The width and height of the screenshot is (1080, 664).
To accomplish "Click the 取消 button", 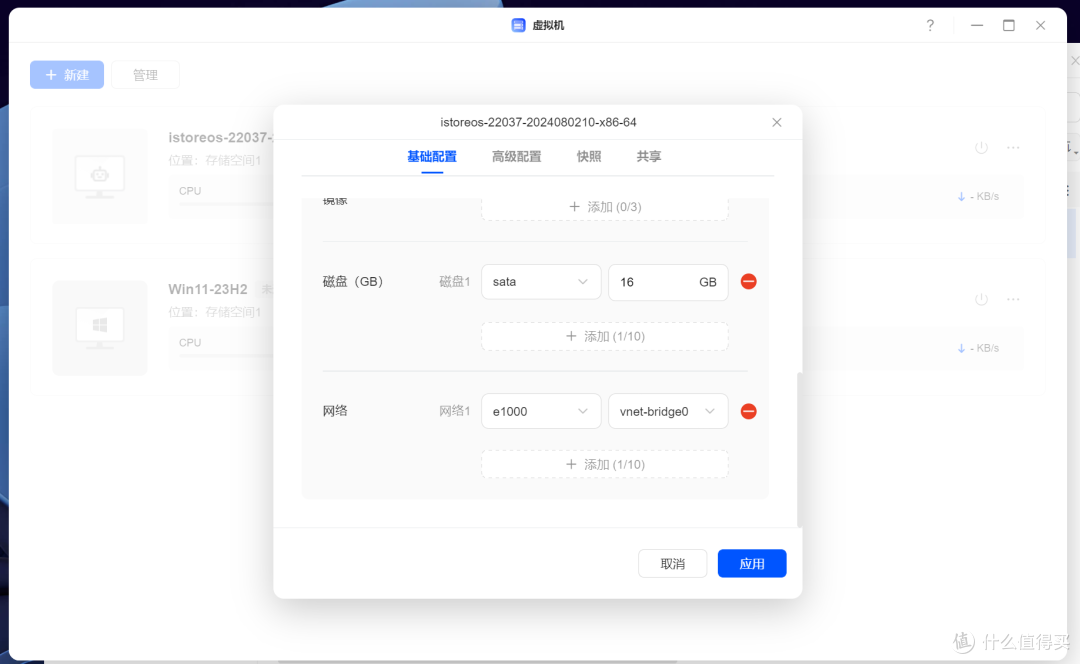I will coord(672,564).
